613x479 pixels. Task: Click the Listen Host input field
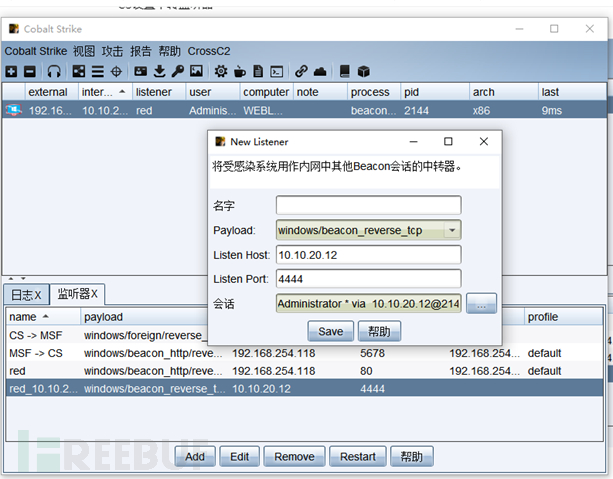[368, 255]
